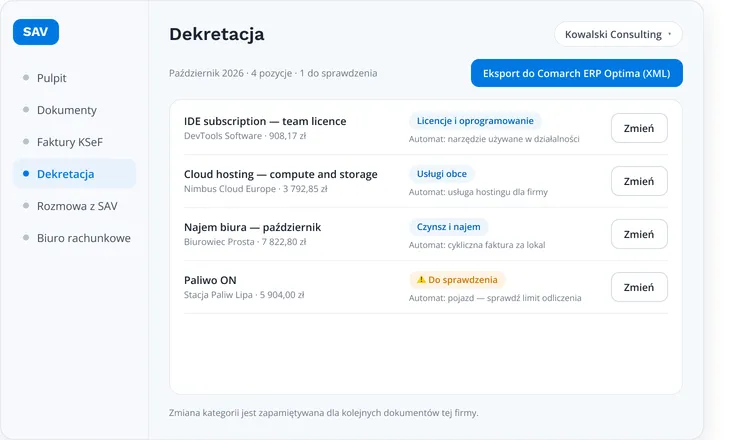Screen dimensions: 732x440
Task: Click Usługi obce category tag
Action: point(442,174)
